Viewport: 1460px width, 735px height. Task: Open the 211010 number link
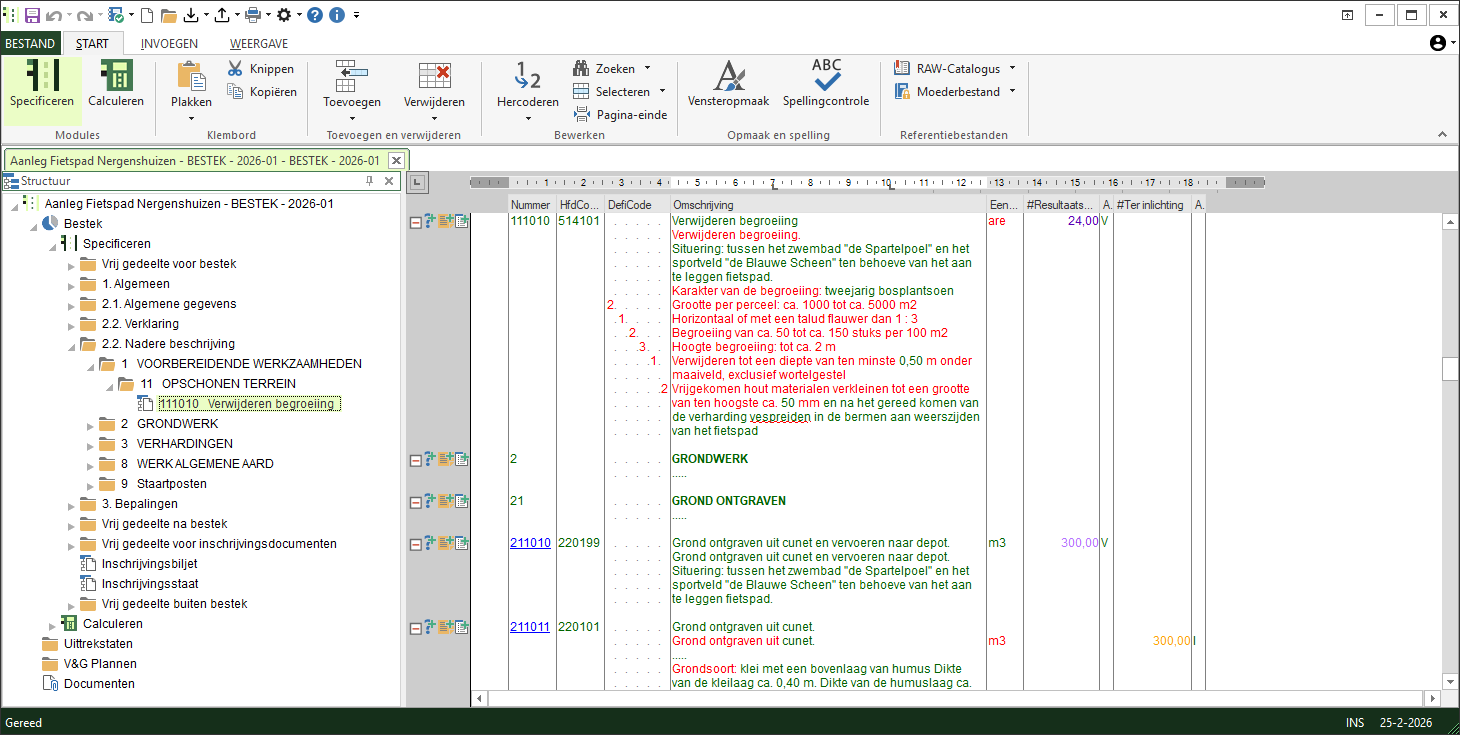(530, 543)
